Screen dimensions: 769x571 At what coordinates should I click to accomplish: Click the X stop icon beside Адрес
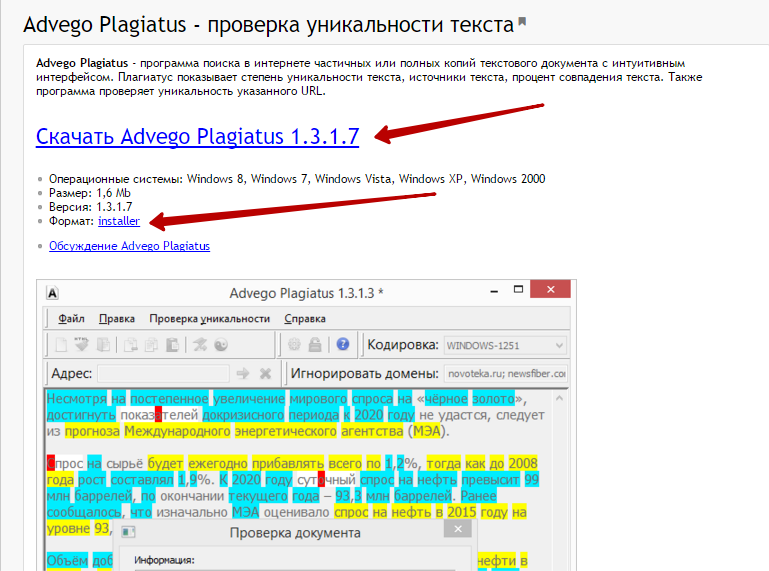point(265,374)
